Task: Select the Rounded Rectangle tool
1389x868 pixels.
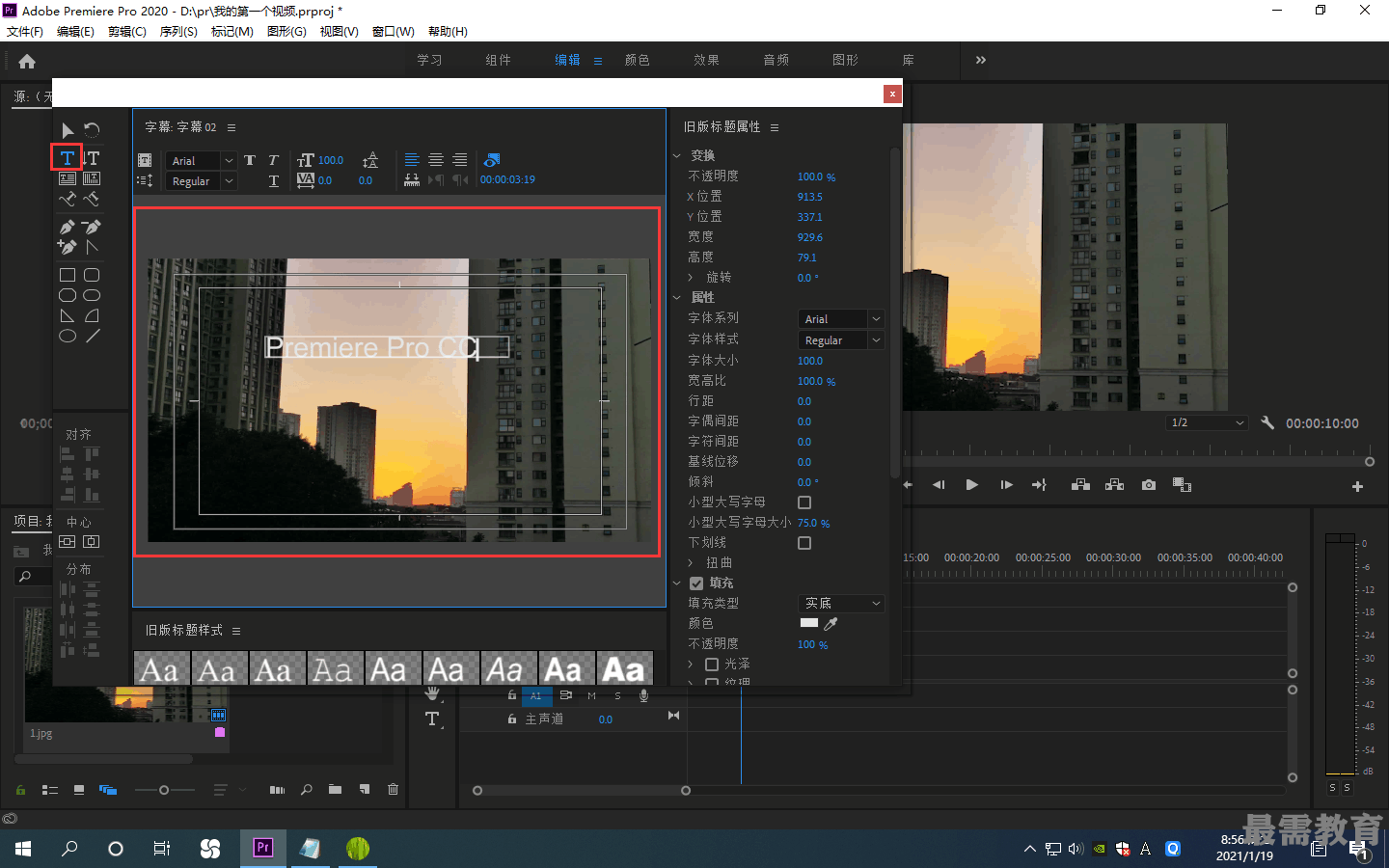Action: point(92,275)
